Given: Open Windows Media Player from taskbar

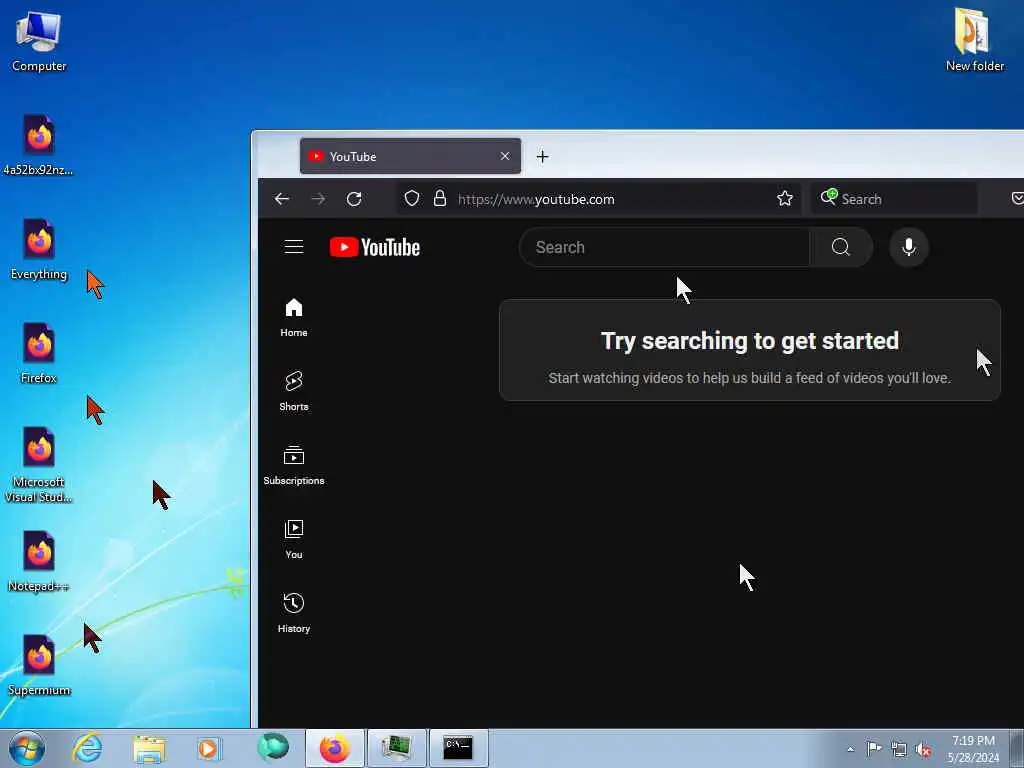Looking at the screenshot, I should point(210,748).
